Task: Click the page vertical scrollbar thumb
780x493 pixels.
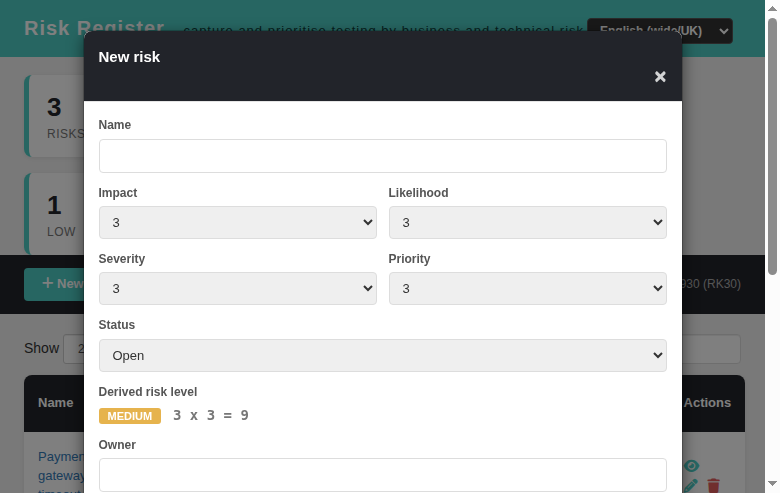Action: (x=772, y=146)
